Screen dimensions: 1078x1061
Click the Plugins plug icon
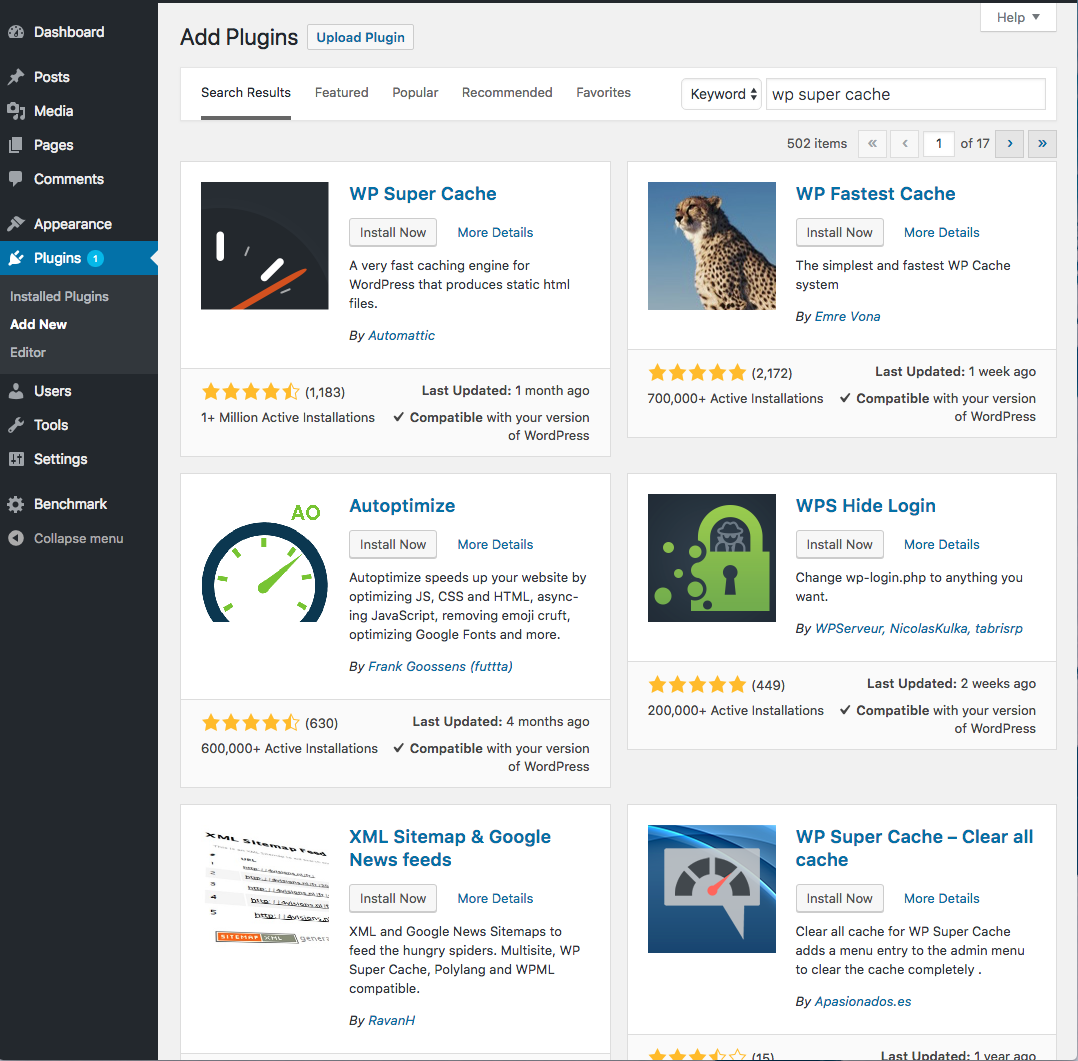16,258
